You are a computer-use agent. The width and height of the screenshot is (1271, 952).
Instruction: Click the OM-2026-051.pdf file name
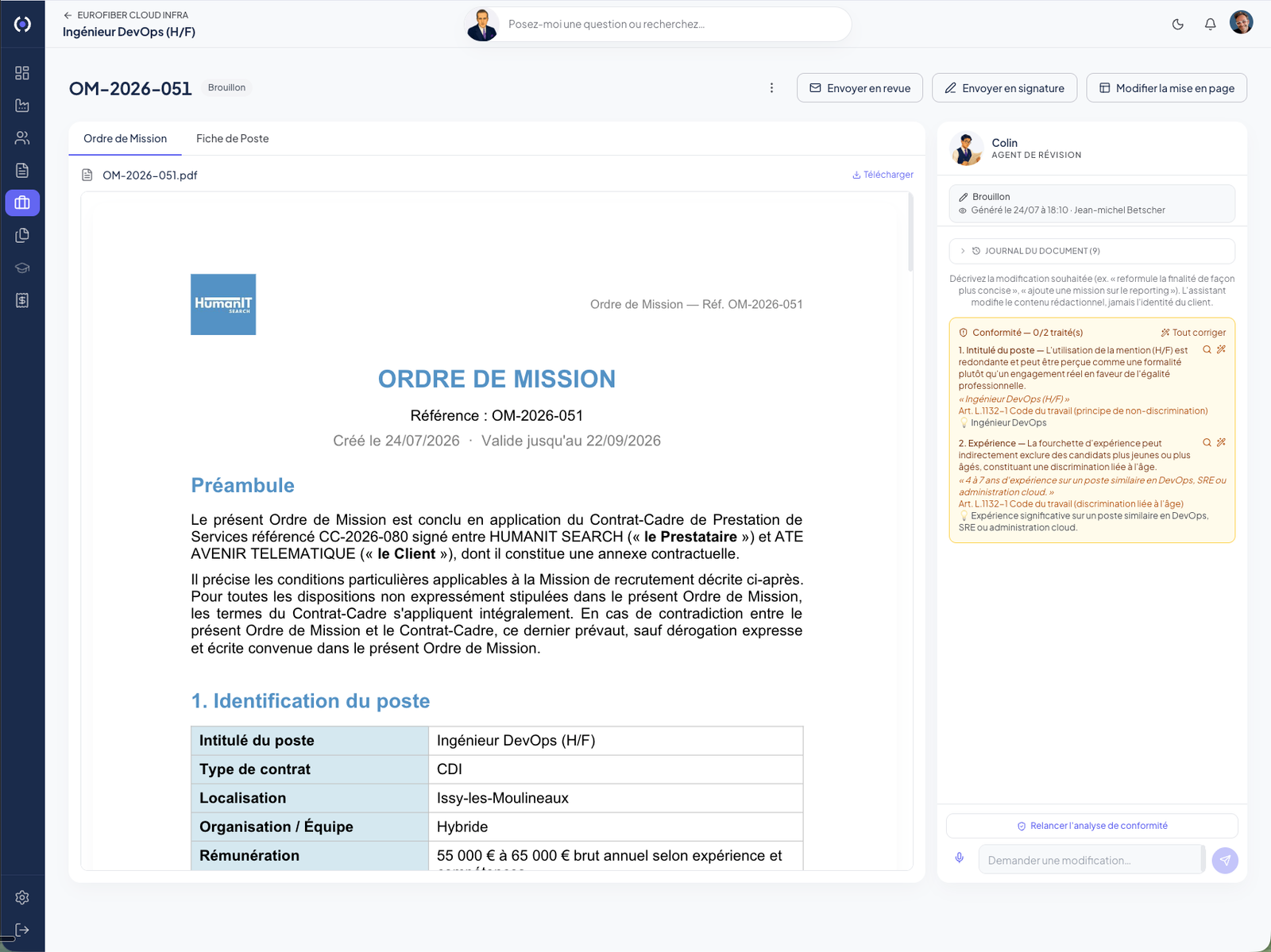pyautogui.click(x=149, y=175)
